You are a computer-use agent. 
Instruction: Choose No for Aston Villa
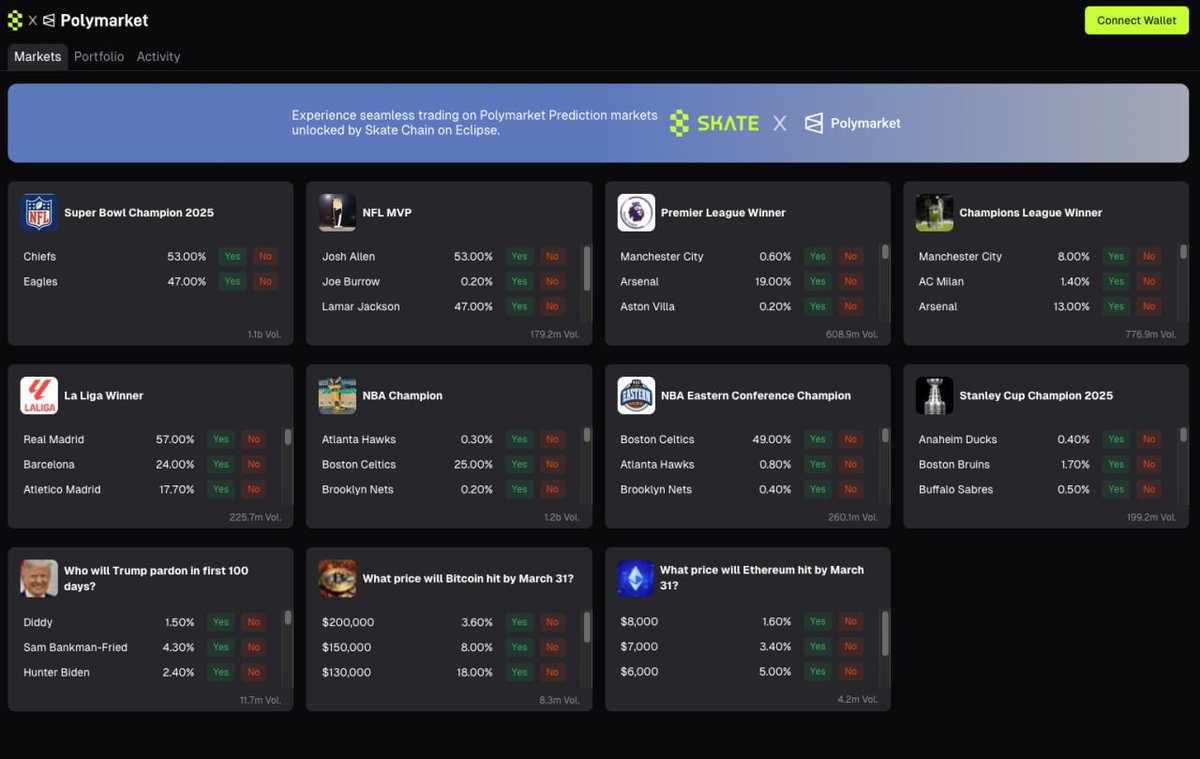(x=850, y=306)
